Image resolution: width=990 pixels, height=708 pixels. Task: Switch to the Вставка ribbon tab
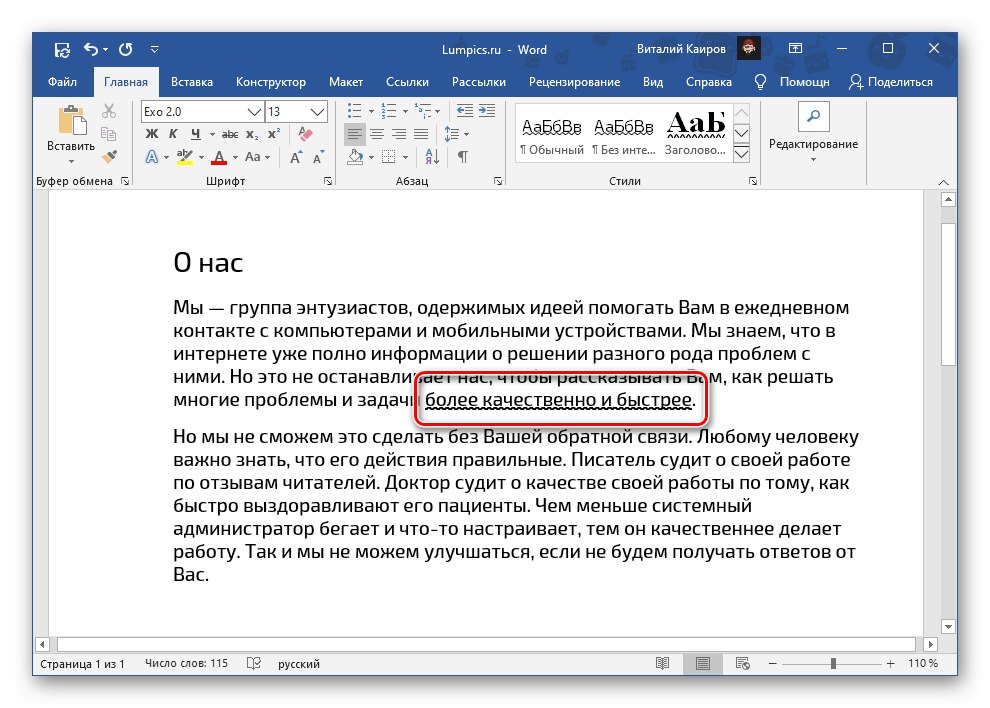[x=191, y=82]
